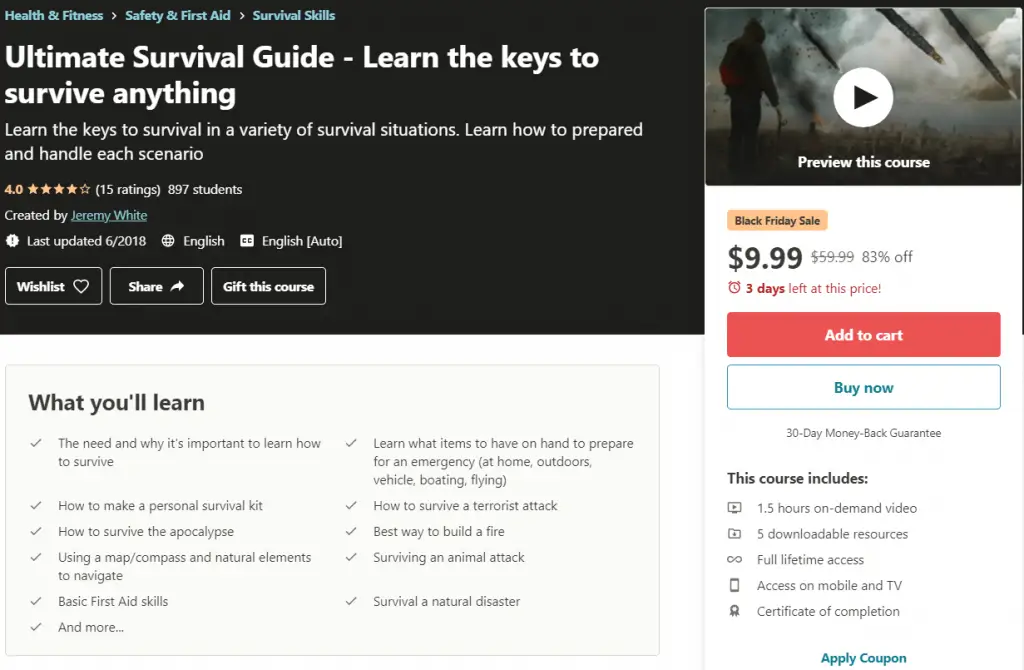The image size is (1024, 670).
Task: Open instructor Jeremy White's profile
Action: (x=109, y=215)
